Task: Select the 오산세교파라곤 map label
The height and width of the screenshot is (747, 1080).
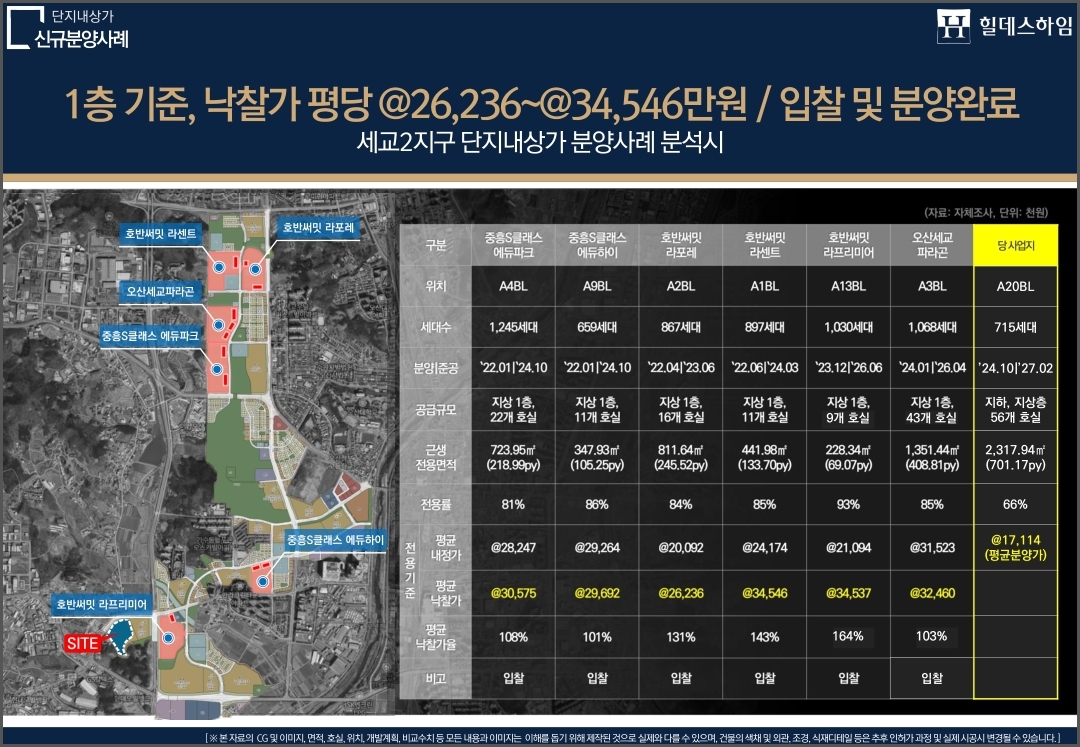Action: (160, 291)
